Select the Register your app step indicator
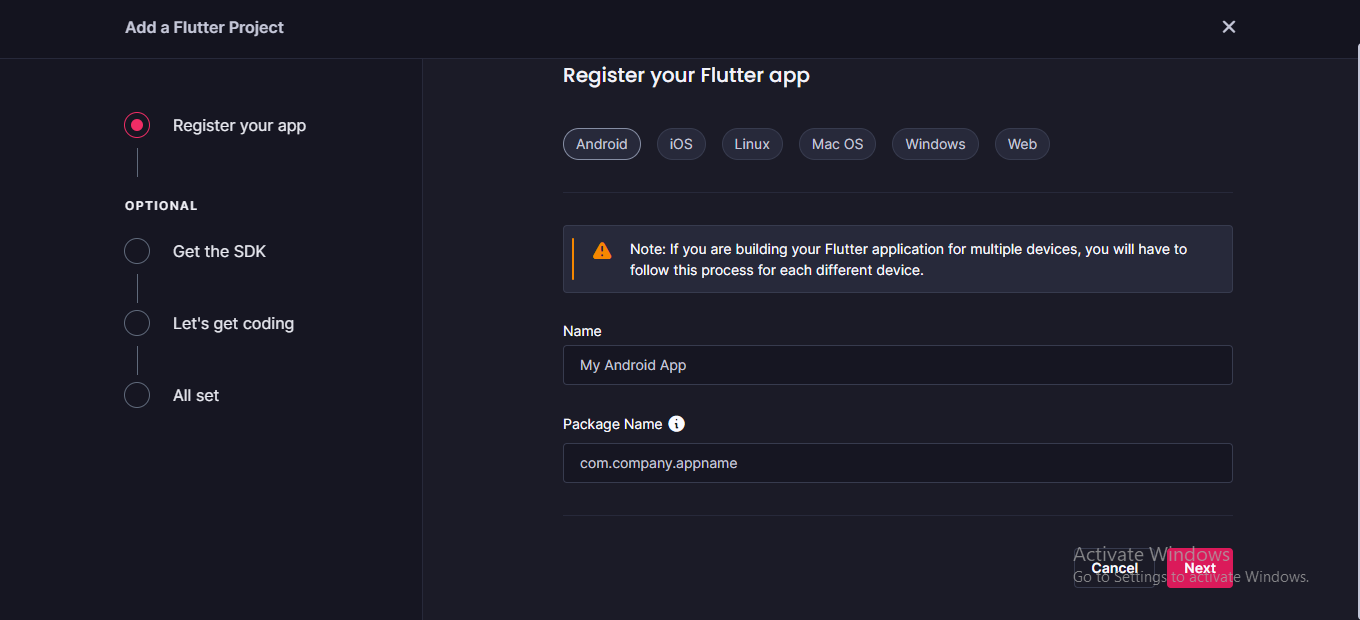 click(137, 125)
